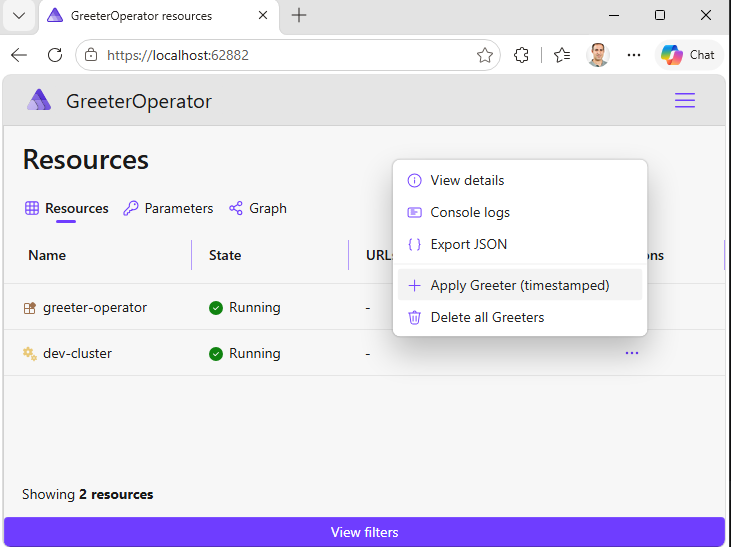Open Console logs from the context menu
The width and height of the screenshot is (731, 547).
pos(520,213)
